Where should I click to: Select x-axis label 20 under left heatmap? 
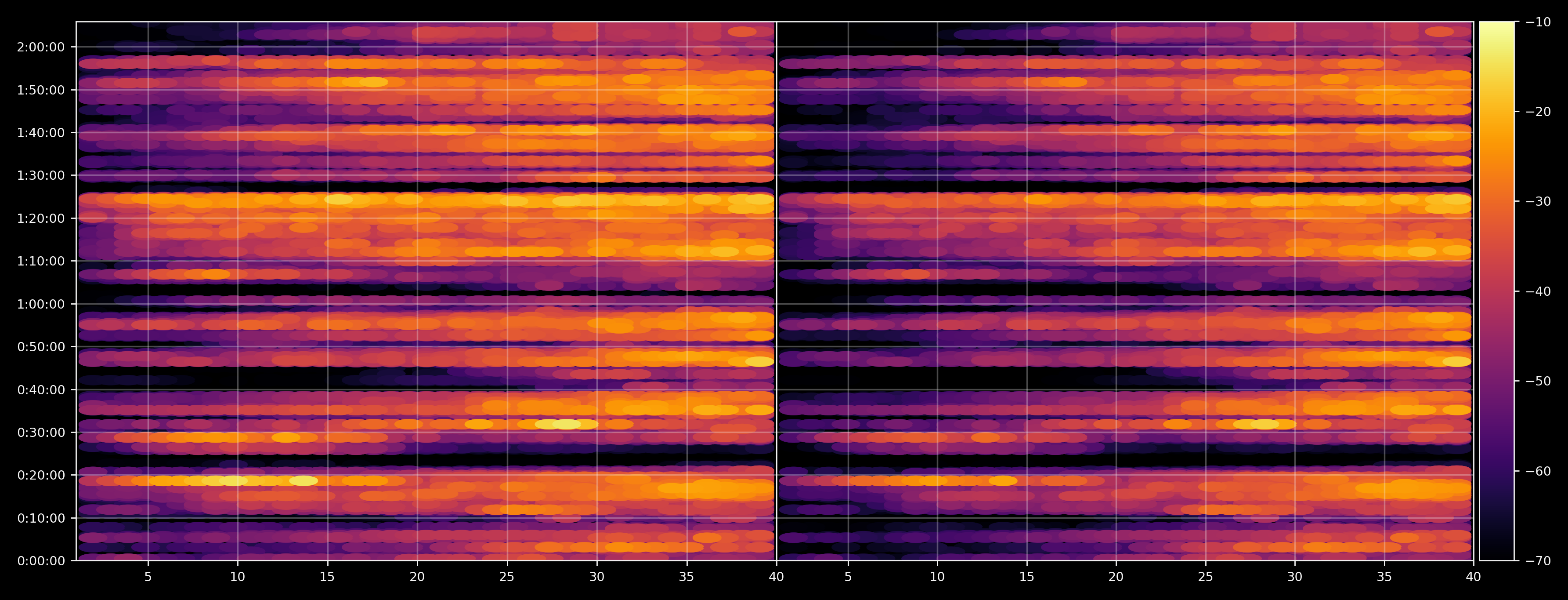tap(417, 577)
